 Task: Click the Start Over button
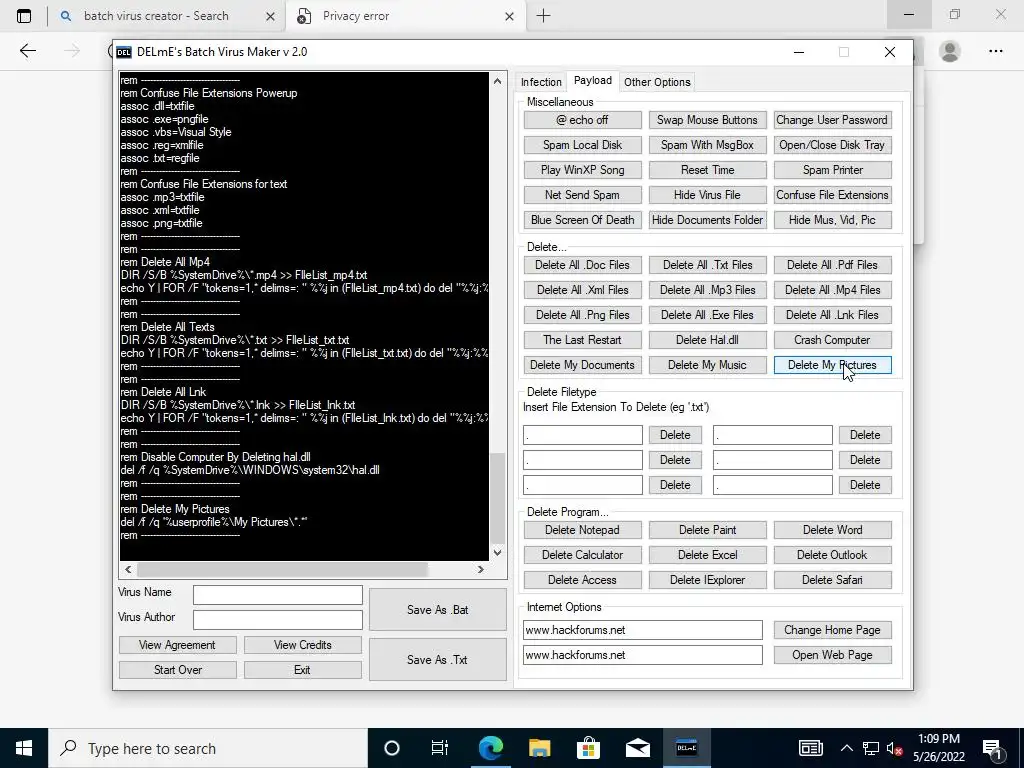coord(177,670)
